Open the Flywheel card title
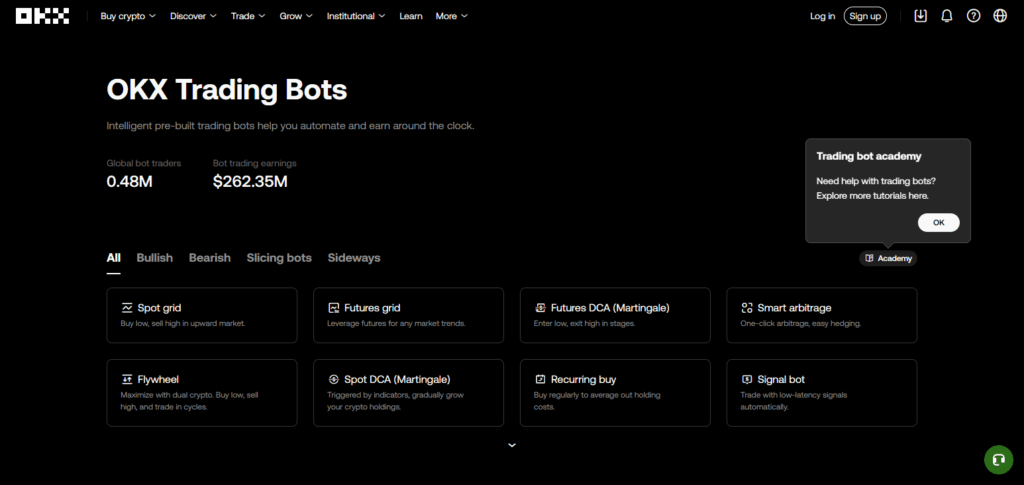Viewport: 1024px width, 485px height. (x=158, y=379)
